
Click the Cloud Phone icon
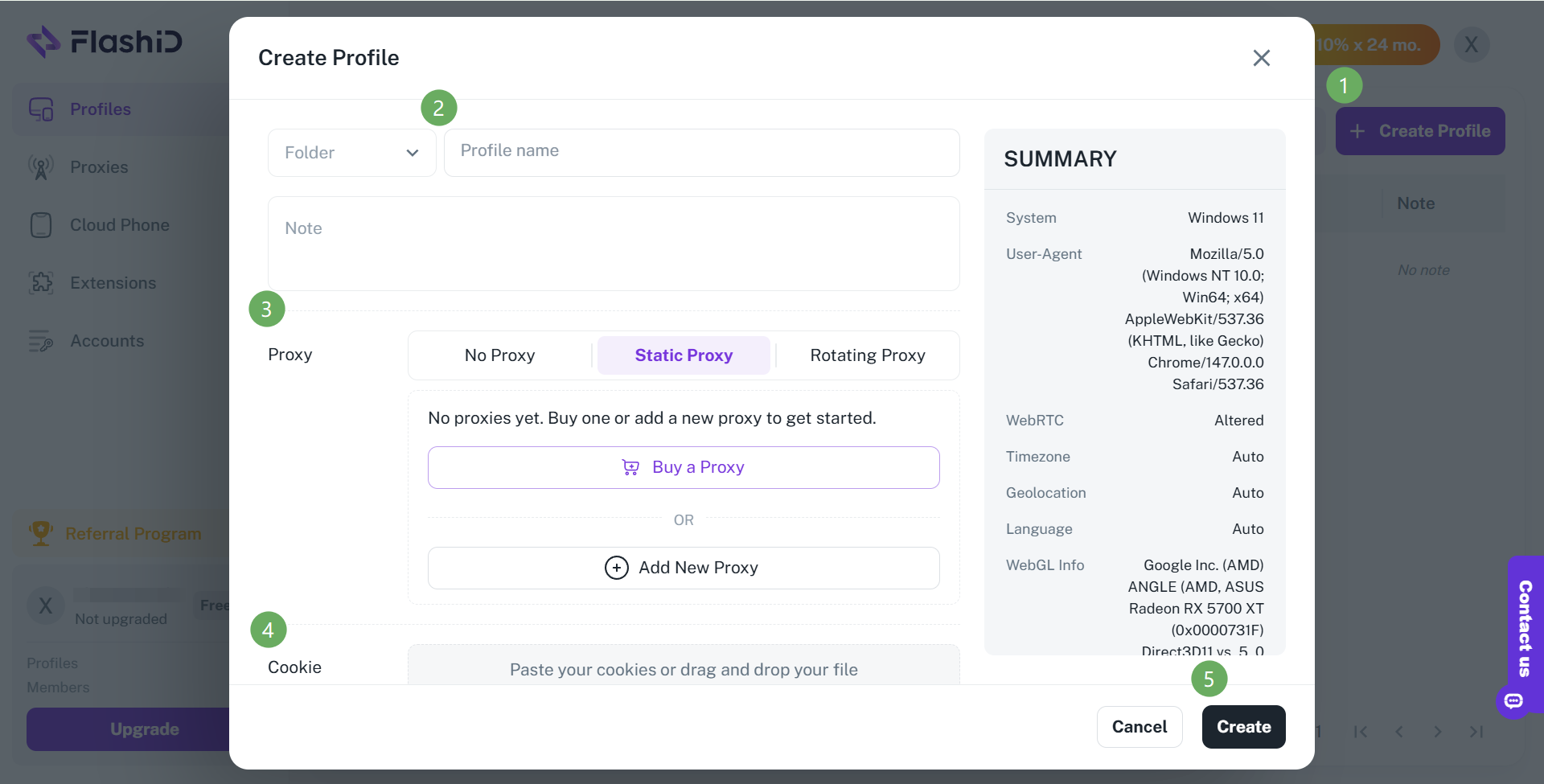pos(41,225)
